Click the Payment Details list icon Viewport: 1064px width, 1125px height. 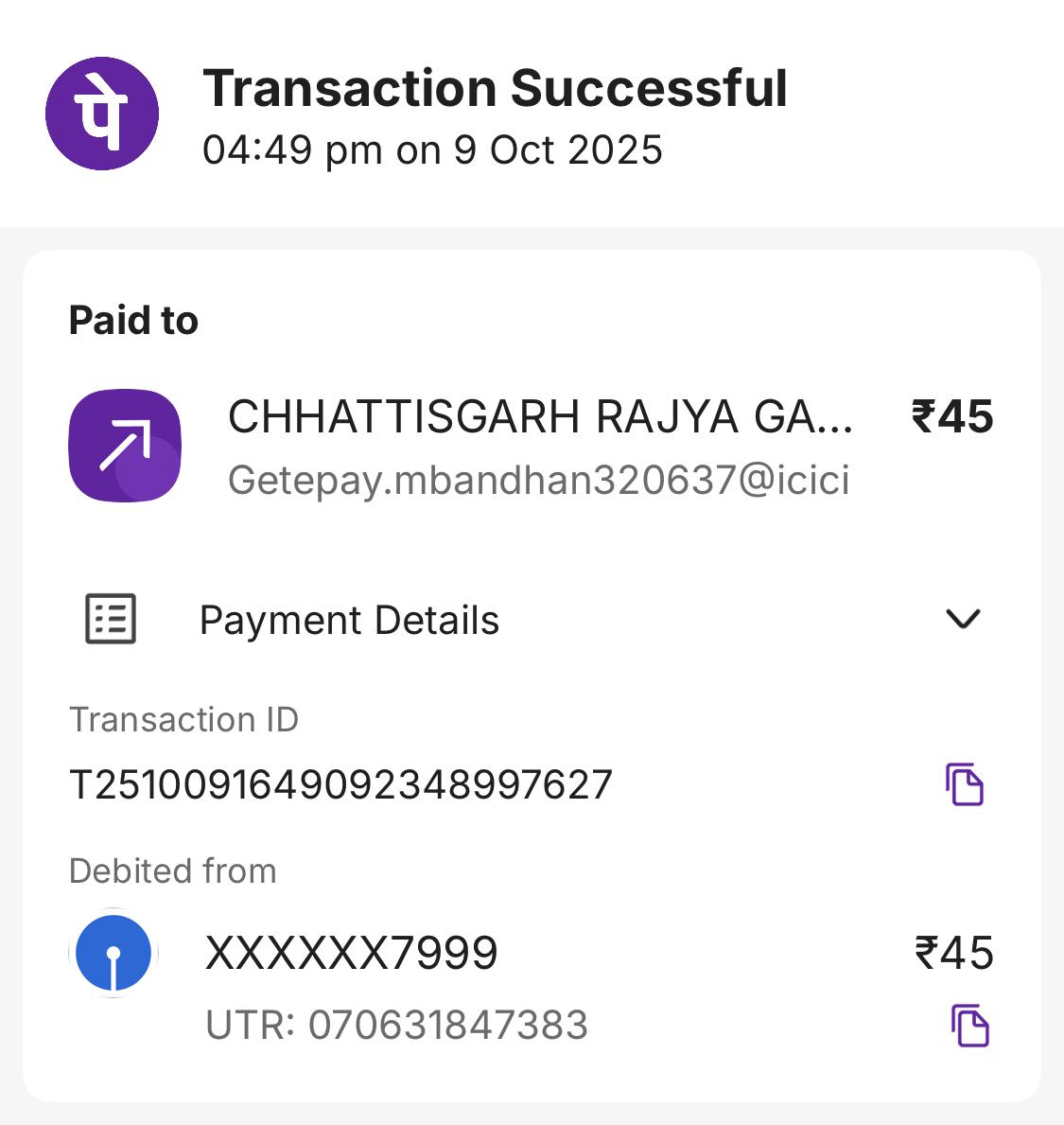[111, 620]
